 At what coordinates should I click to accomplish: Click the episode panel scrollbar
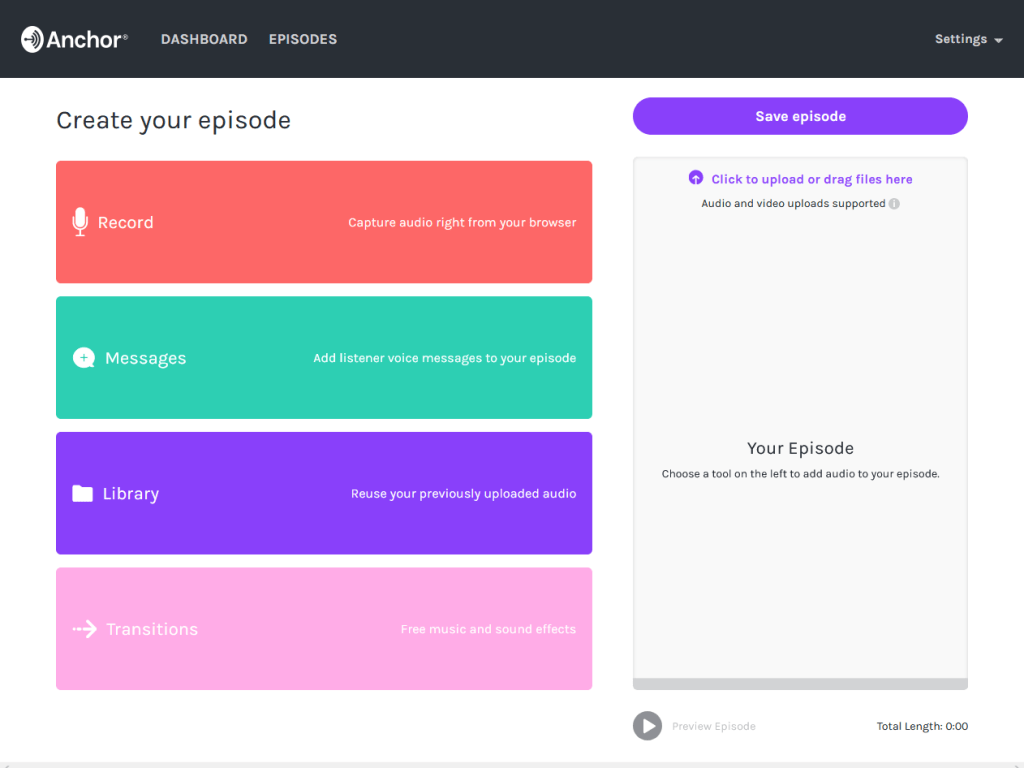pos(800,683)
